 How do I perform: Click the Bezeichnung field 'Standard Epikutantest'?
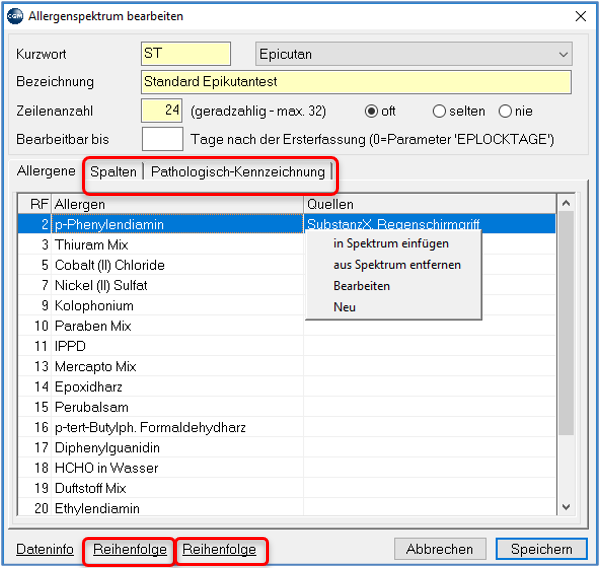click(356, 82)
